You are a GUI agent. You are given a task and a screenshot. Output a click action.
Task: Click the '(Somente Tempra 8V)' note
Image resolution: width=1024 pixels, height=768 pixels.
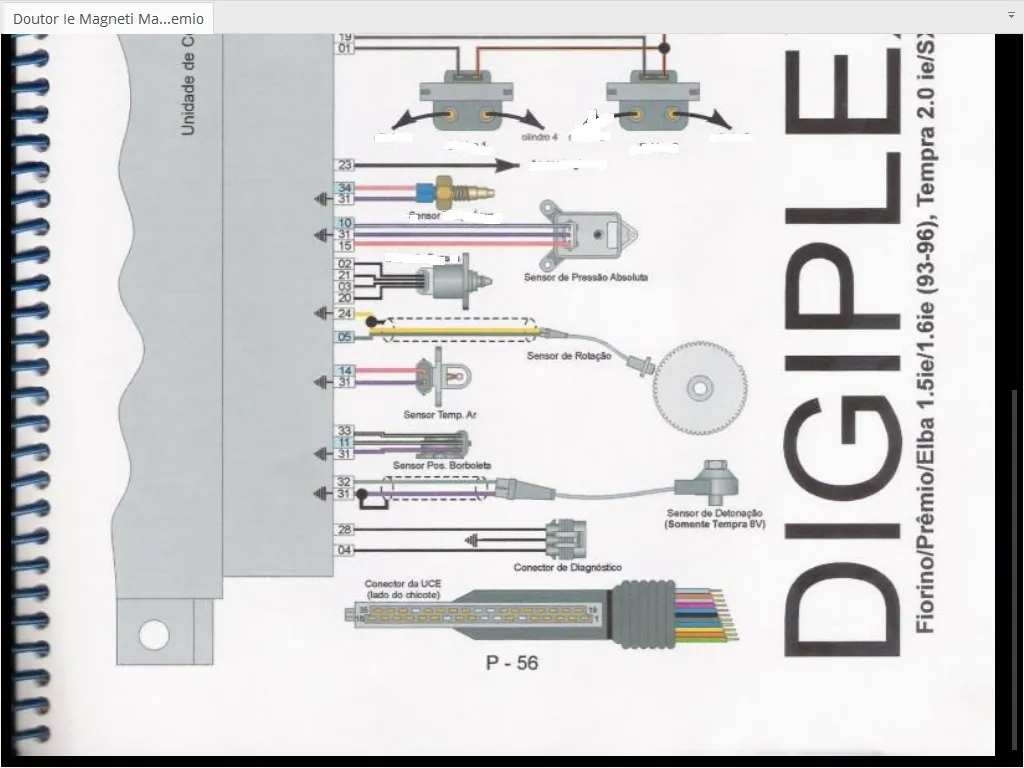[x=715, y=524]
